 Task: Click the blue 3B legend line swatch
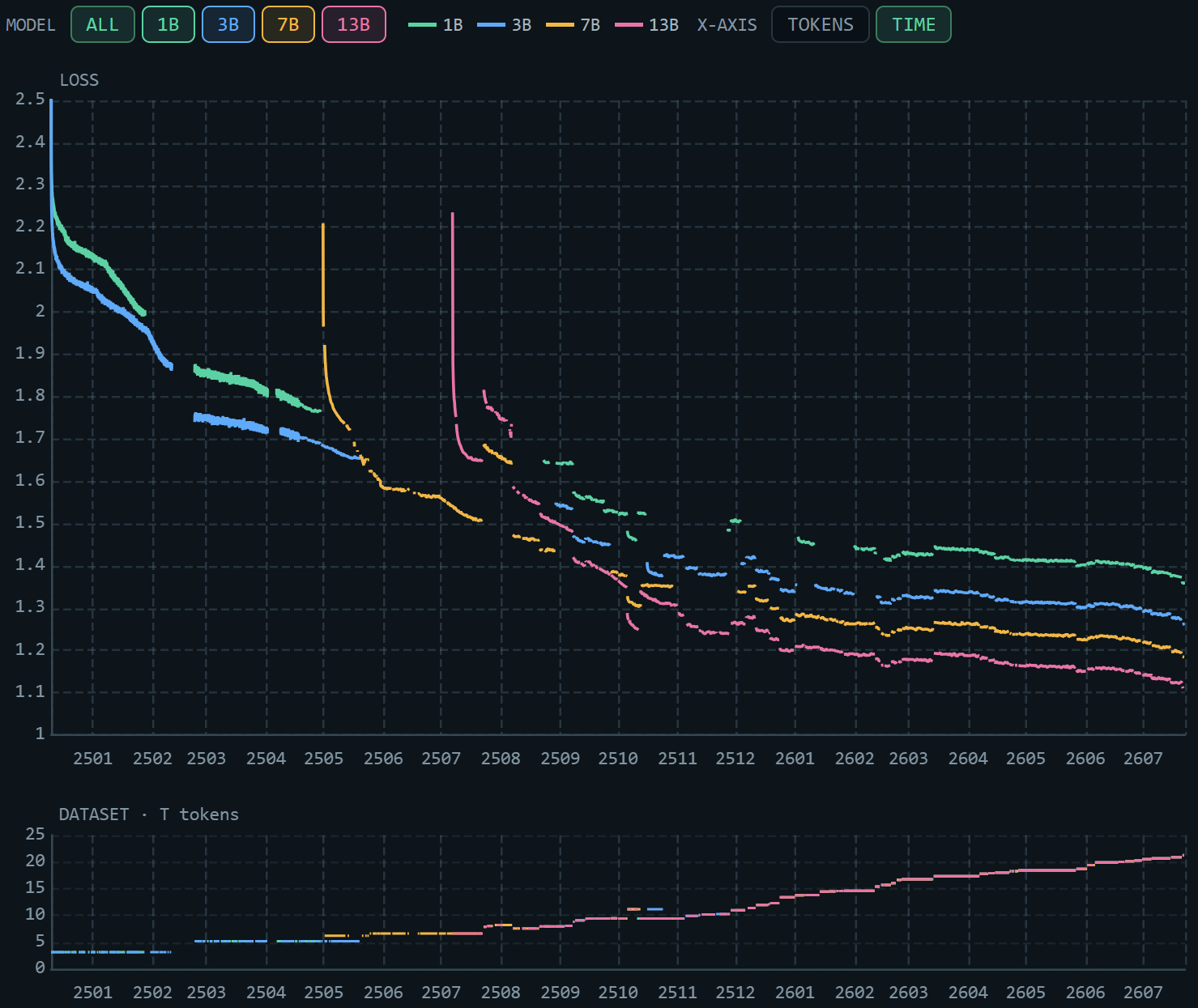pyautogui.click(x=491, y=25)
